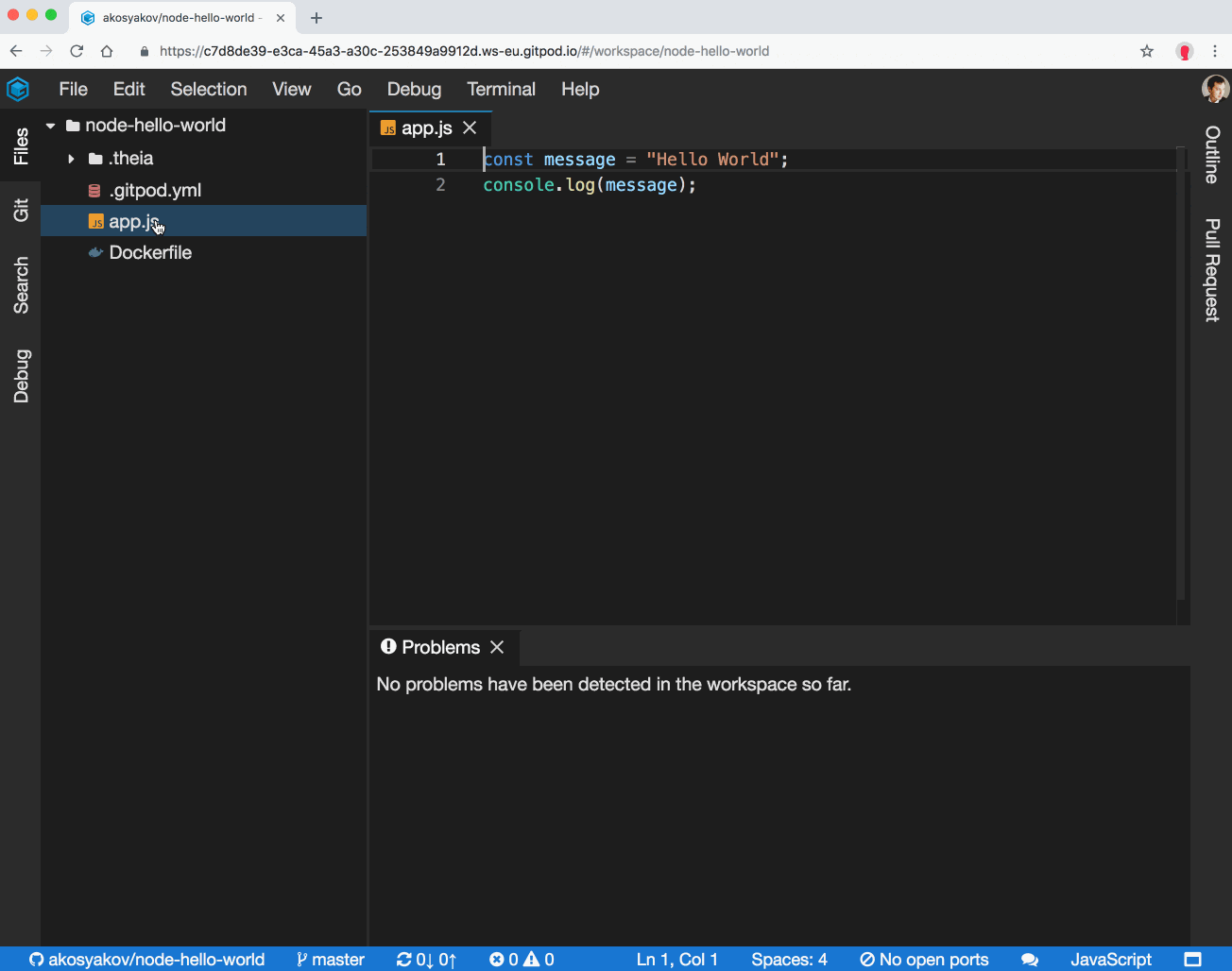Open the Debug menu
Image resolution: width=1232 pixels, height=971 pixels.
tap(413, 89)
